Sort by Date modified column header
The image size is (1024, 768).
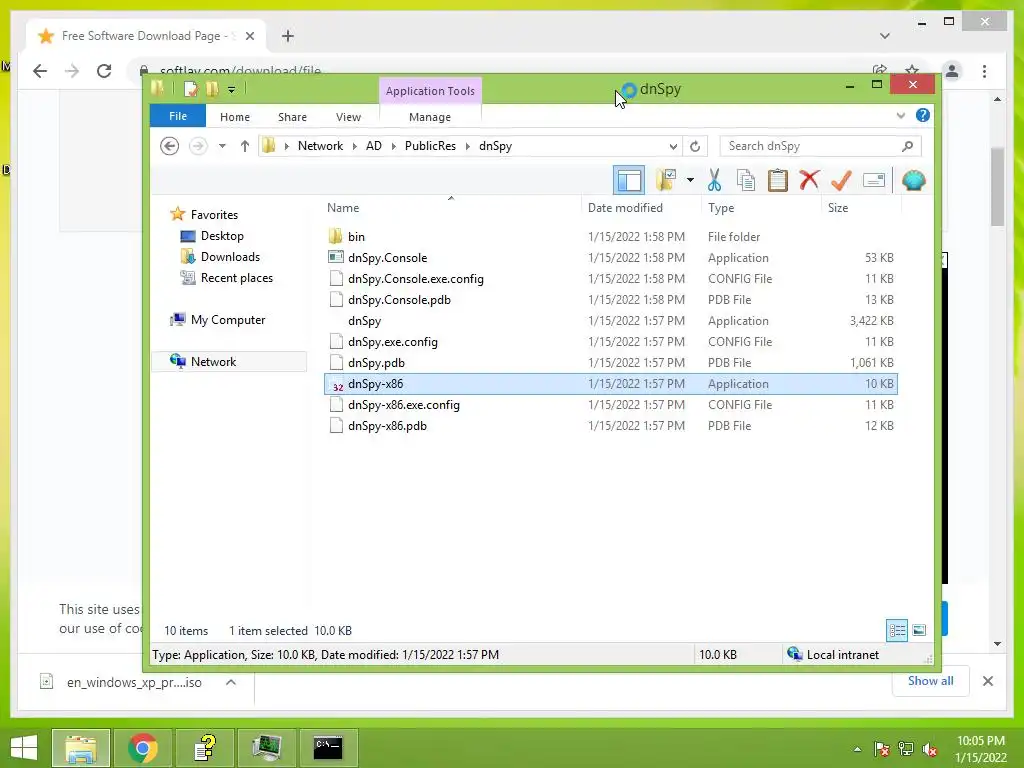(x=641, y=208)
